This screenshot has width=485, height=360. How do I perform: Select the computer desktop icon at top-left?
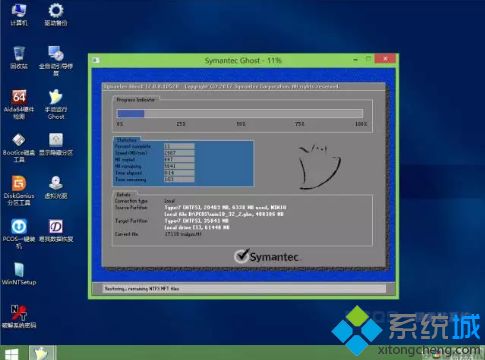point(19,14)
